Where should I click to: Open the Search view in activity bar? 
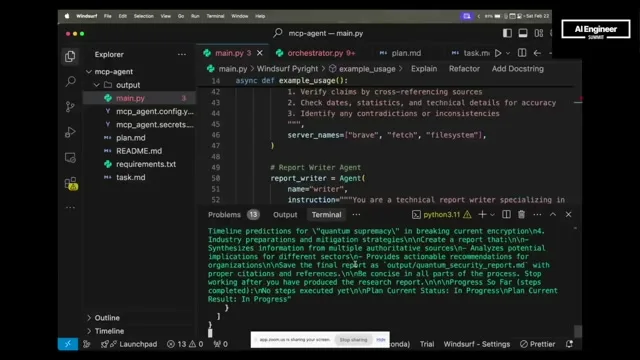pos(70,81)
